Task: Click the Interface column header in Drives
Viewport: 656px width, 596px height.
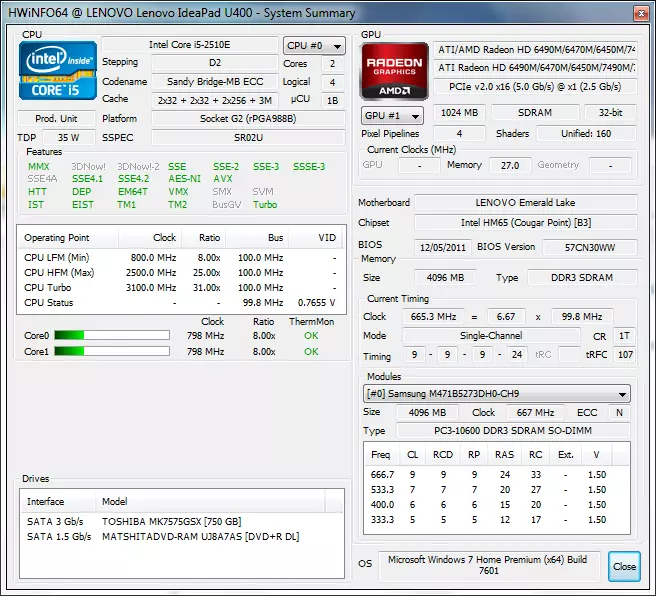Action: coord(58,501)
